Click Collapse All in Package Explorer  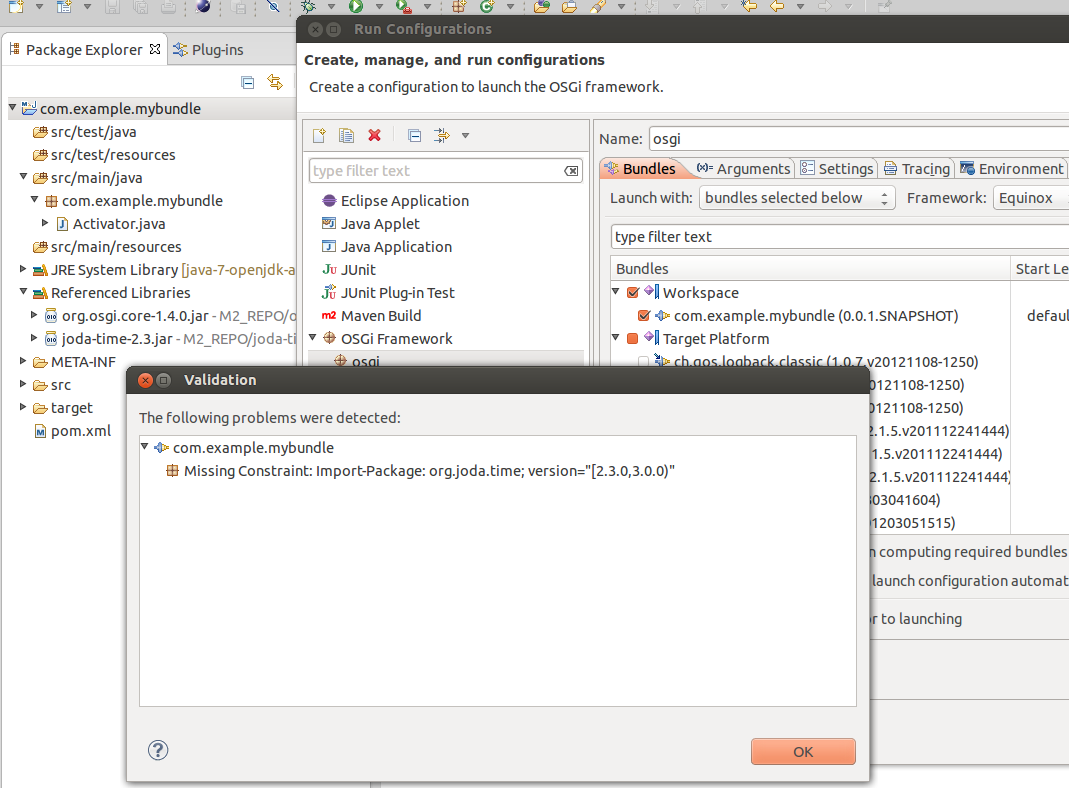coord(248,82)
